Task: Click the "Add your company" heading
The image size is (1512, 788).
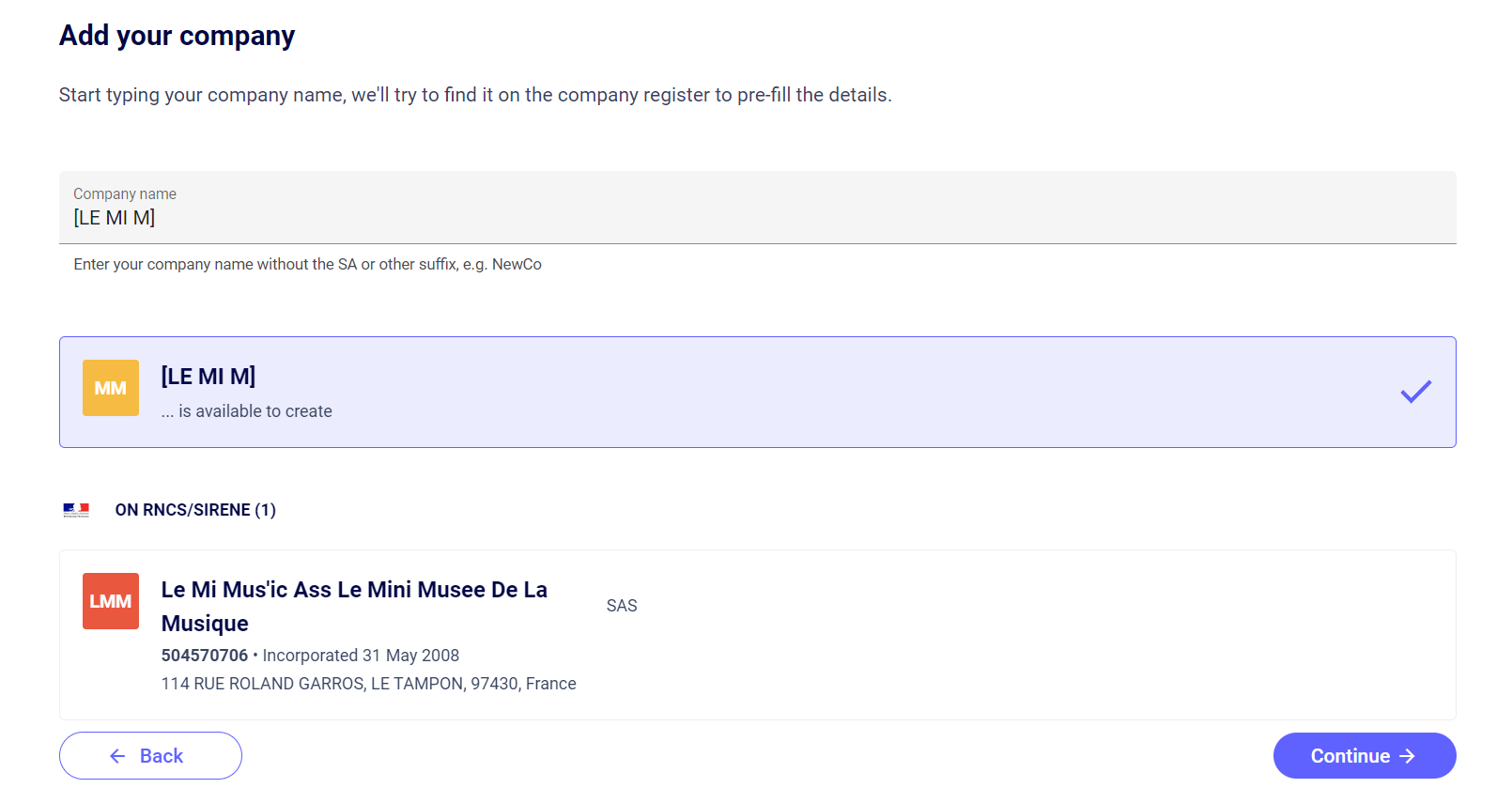Action: [x=177, y=36]
